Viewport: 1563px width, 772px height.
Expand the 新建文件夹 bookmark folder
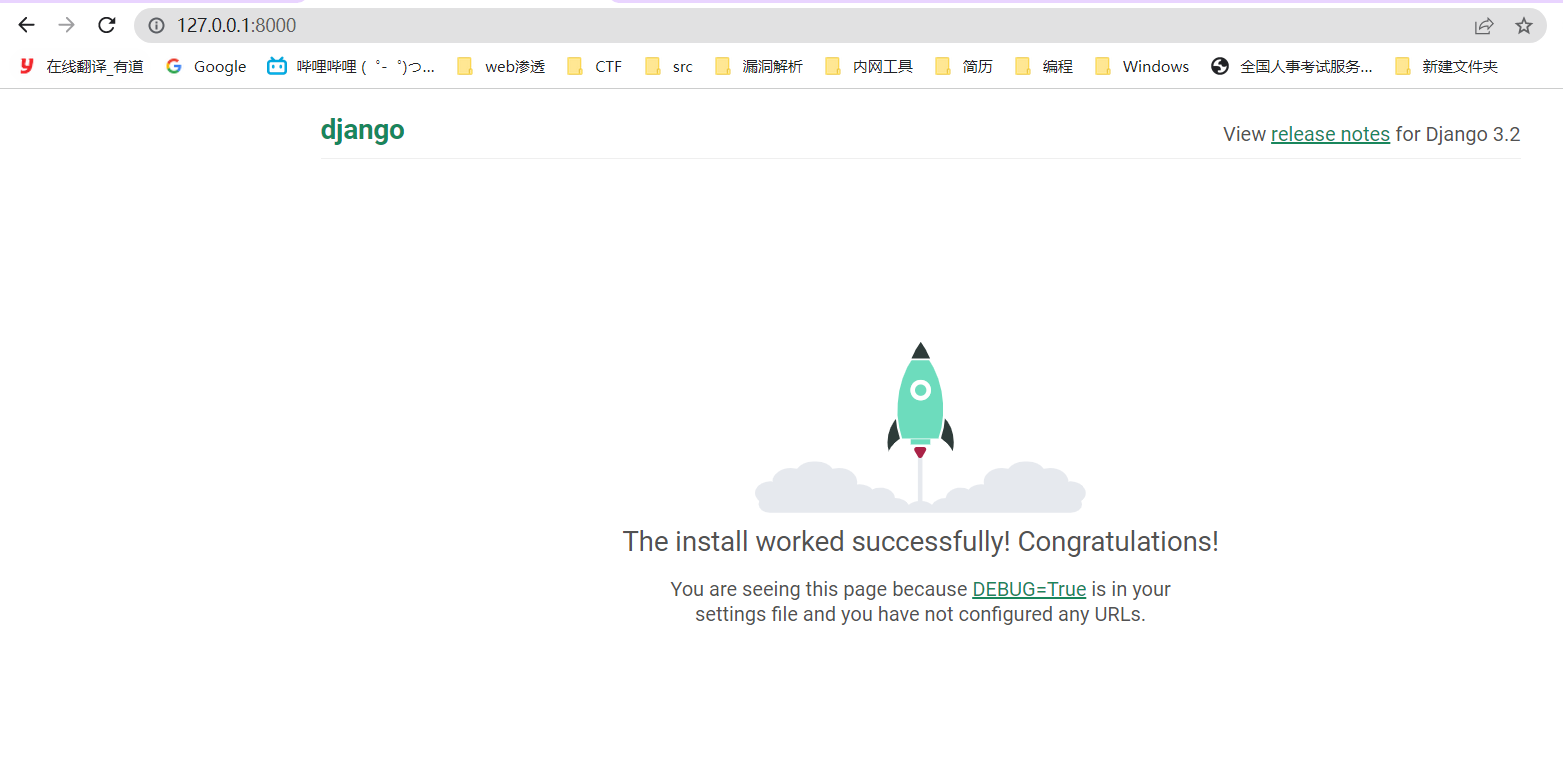pyautogui.click(x=1447, y=67)
